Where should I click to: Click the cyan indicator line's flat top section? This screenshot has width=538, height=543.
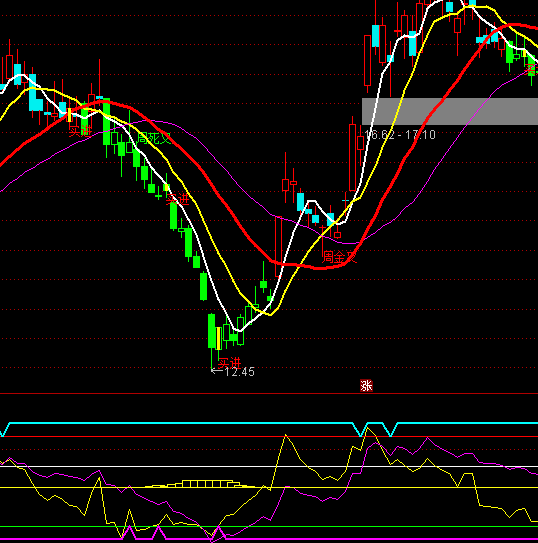point(180,423)
